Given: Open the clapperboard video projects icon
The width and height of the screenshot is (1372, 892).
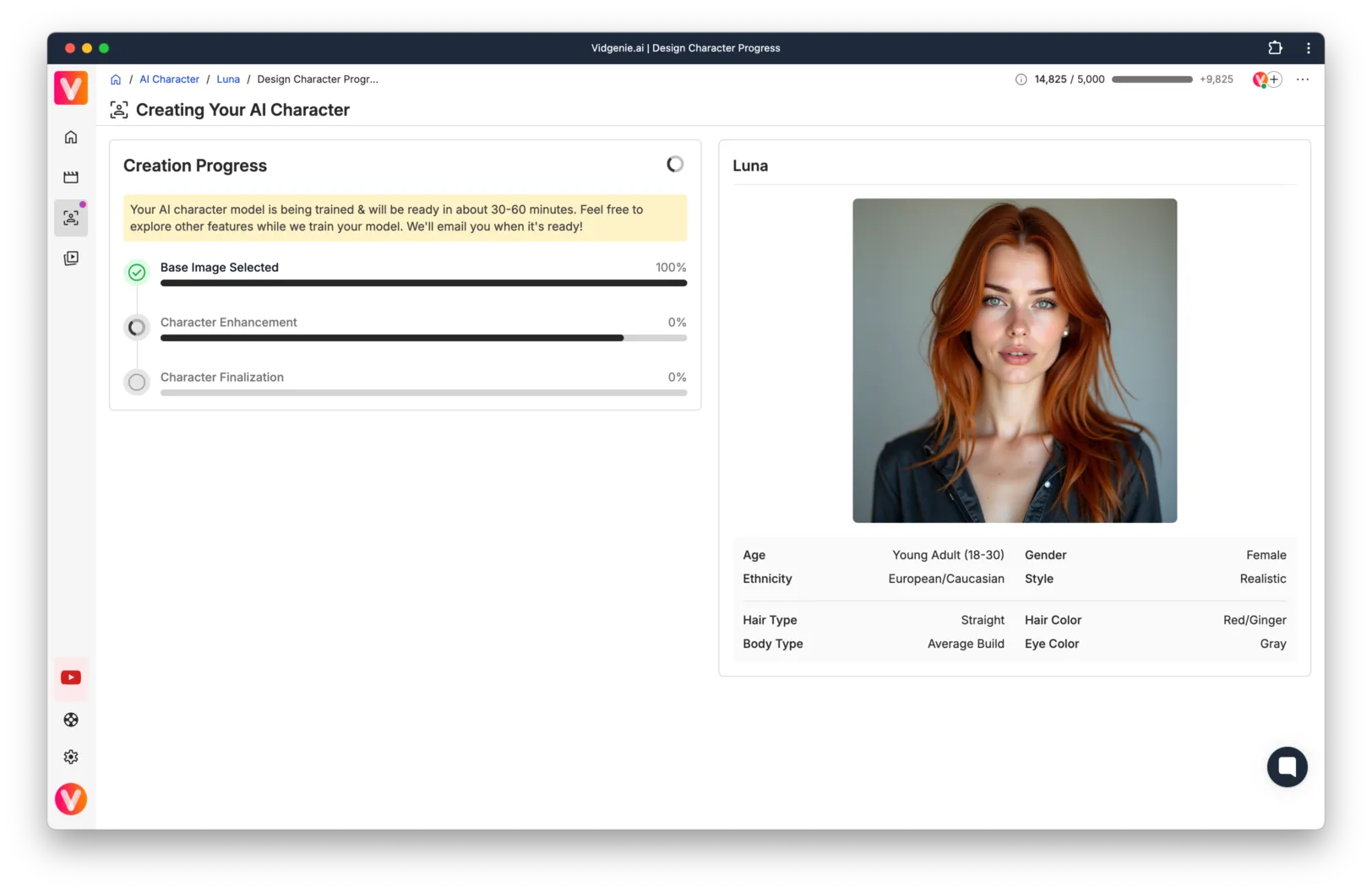Looking at the screenshot, I should 71,177.
